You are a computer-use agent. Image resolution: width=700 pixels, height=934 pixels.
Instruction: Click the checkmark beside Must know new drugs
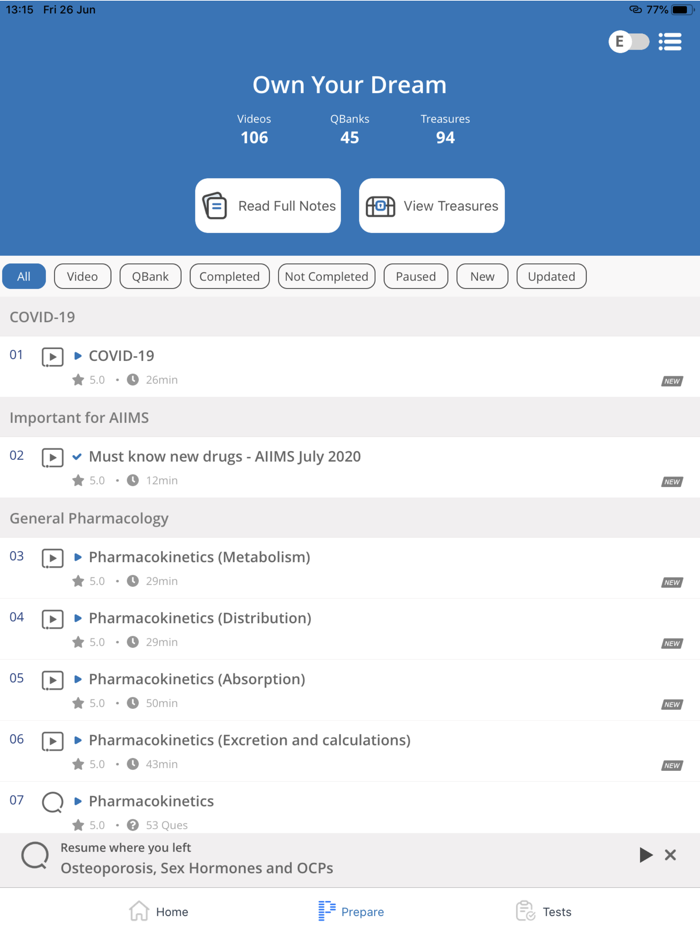[x=77, y=456]
